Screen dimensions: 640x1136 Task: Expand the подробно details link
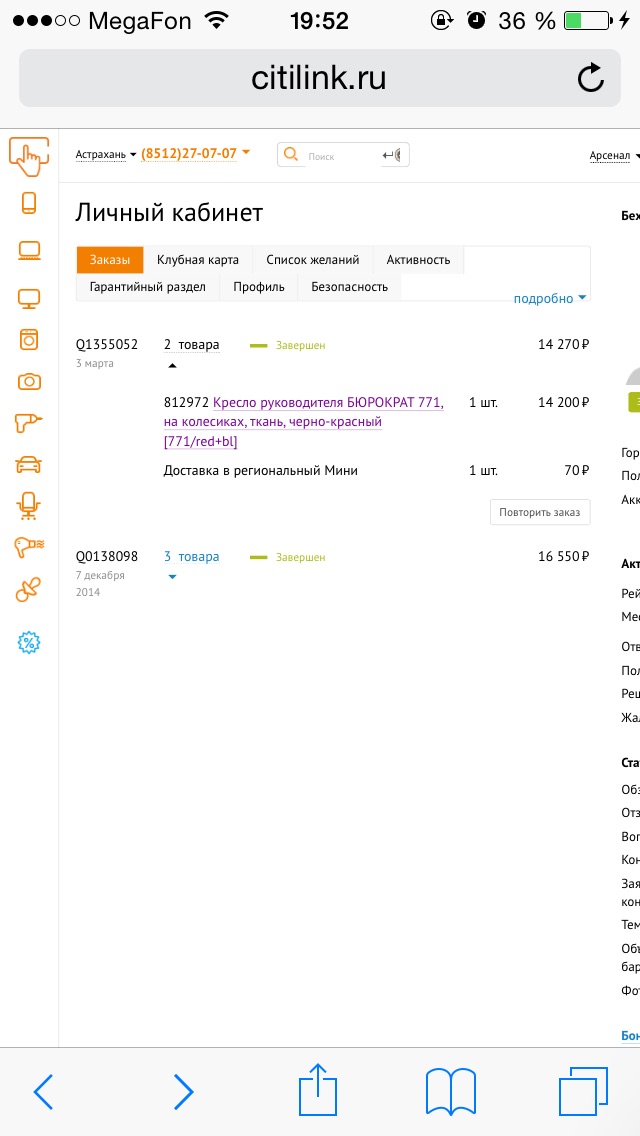click(x=549, y=298)
